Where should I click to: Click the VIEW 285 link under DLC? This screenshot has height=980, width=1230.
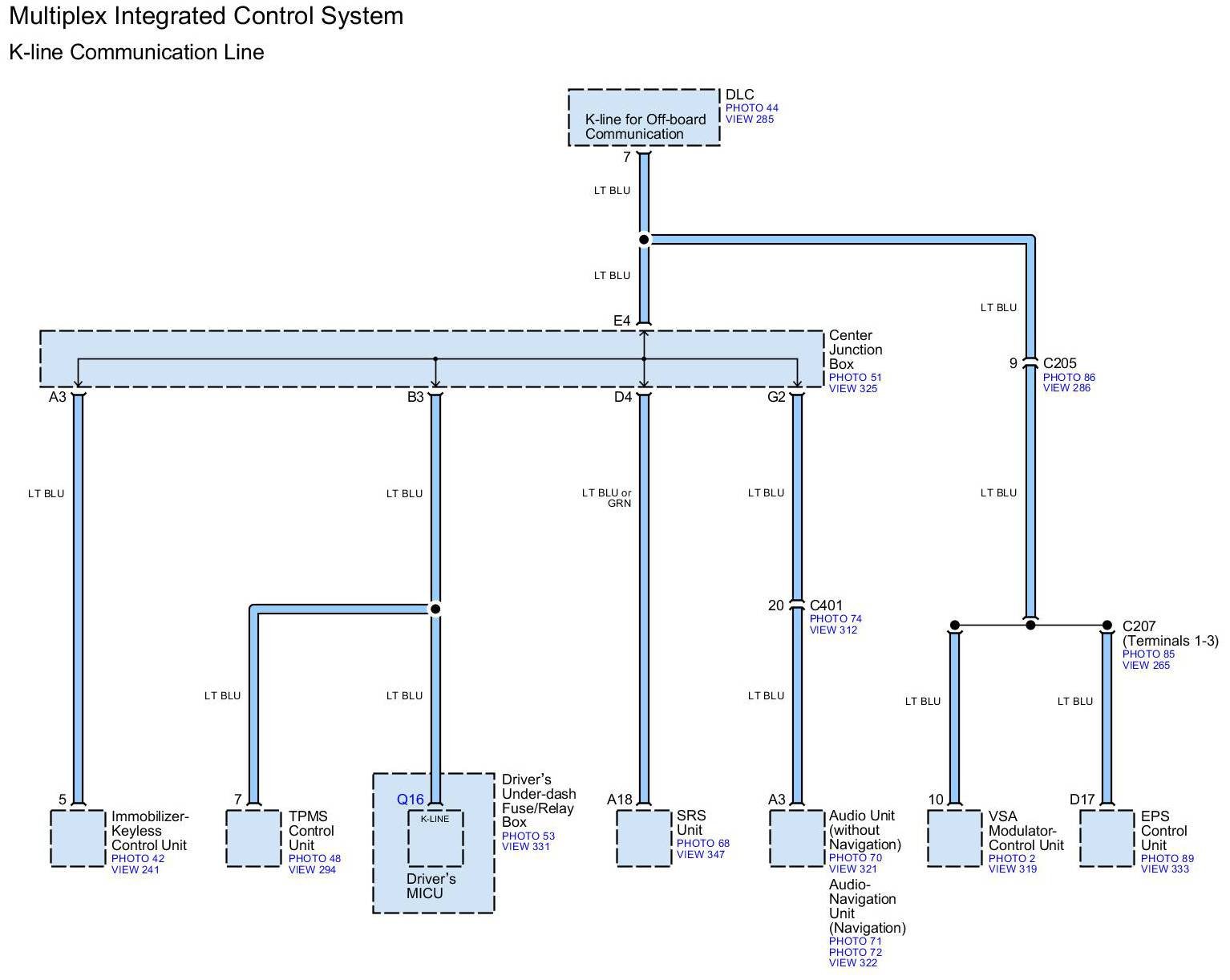[x=749, y=119]
